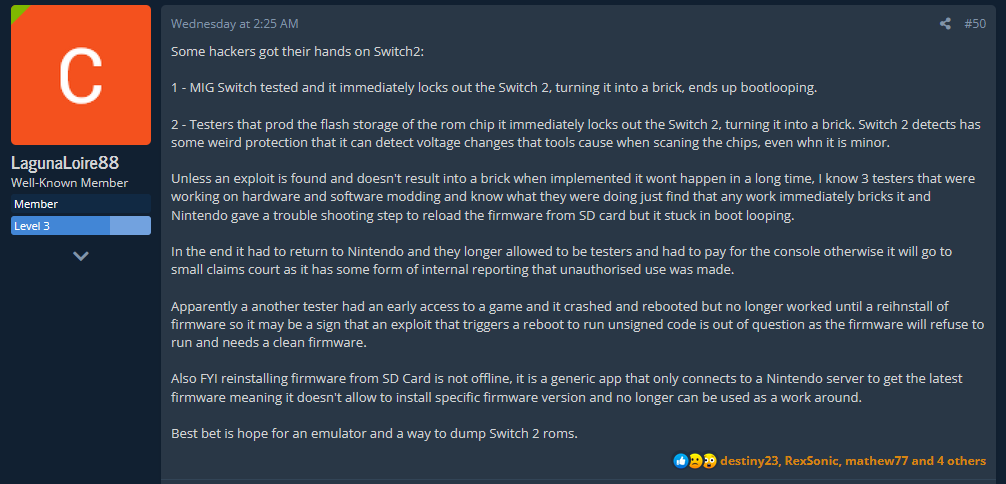Image resolution: width=1006 pixels, height=484 pixels.
Task: Click the wow face reaction icon
Action: point(709,460)
